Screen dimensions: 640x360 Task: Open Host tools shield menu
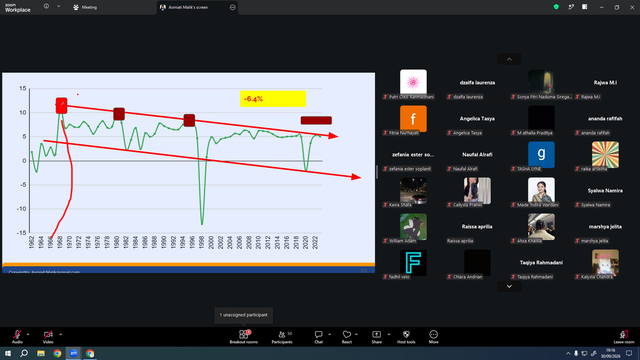click(406, 337)
